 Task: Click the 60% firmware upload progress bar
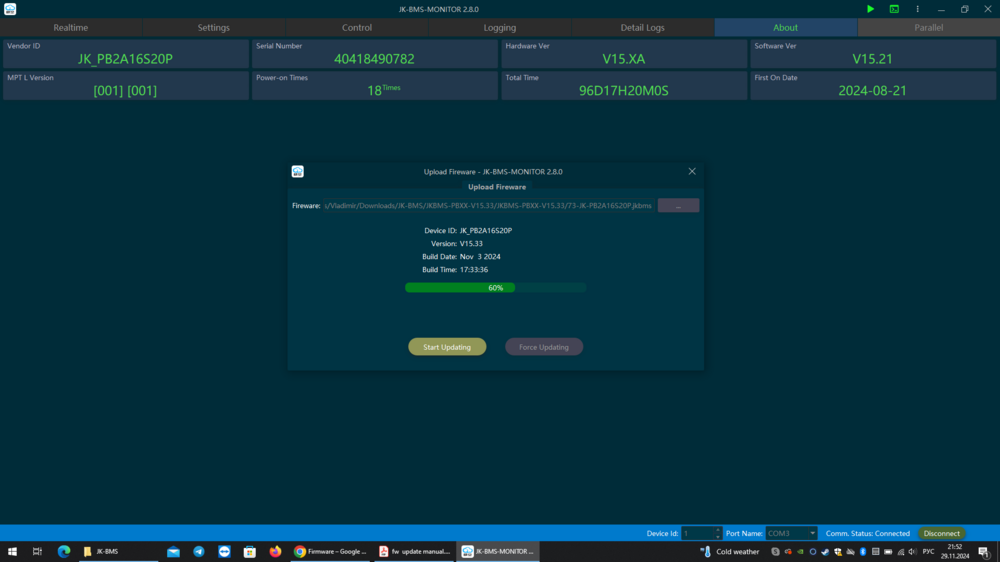click(x=496, y=288)
